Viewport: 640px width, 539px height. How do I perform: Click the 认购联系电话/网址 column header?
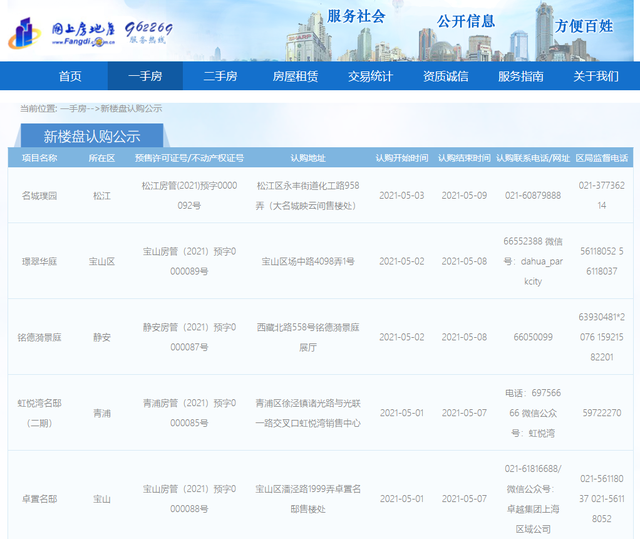click(533, 158)
